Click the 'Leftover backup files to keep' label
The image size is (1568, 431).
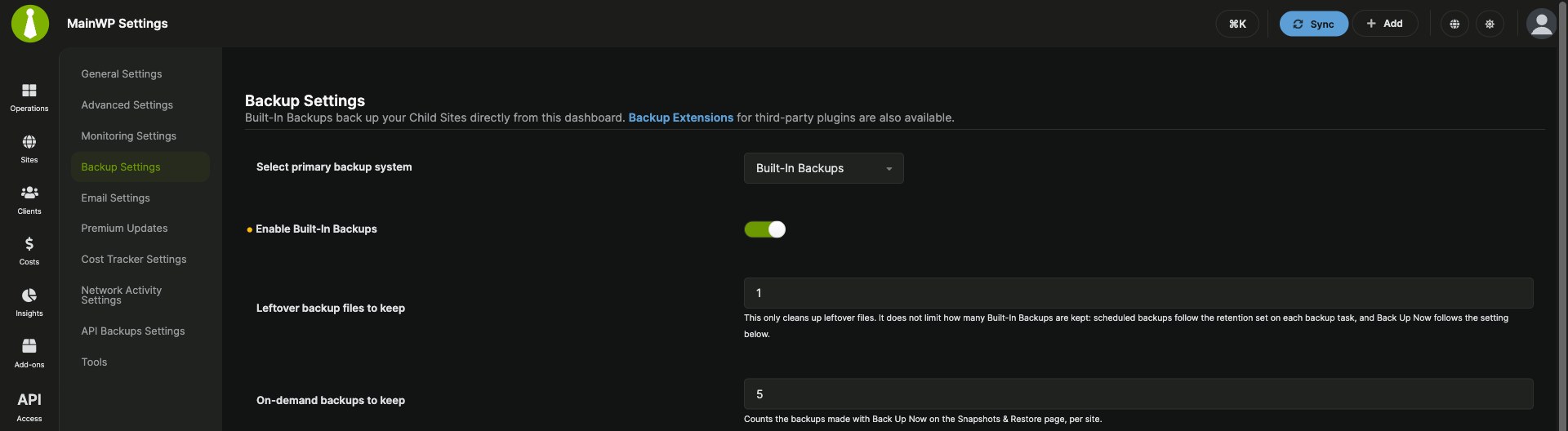[331, 309]
